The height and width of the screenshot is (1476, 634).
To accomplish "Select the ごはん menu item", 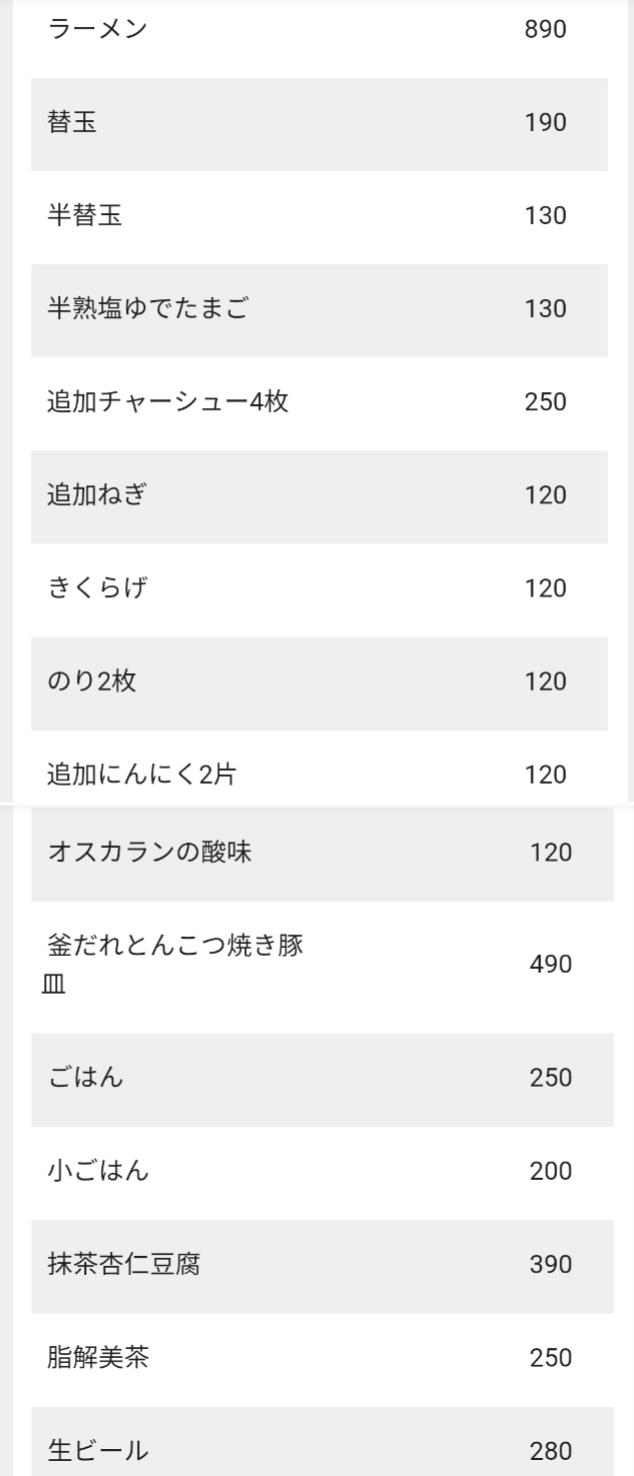I will tap(86, 1078).
